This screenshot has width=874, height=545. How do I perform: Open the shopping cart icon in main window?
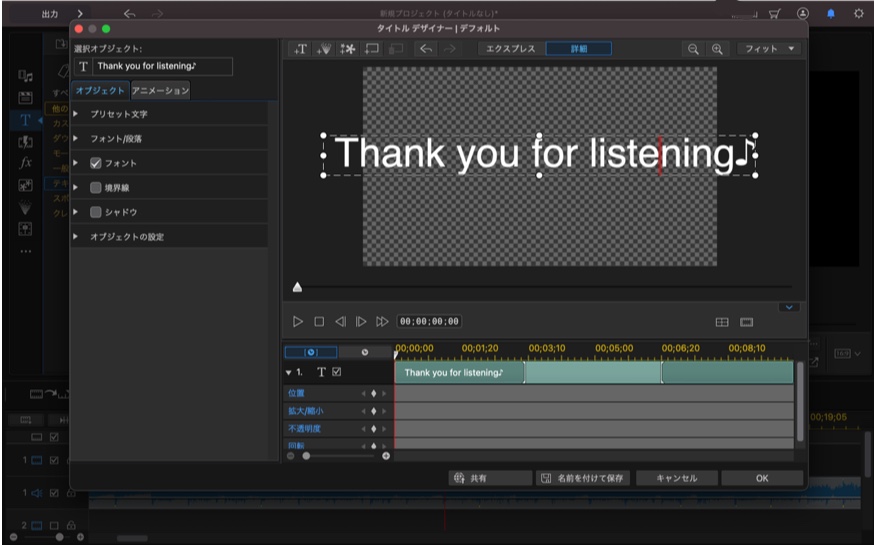pos(774,13)
